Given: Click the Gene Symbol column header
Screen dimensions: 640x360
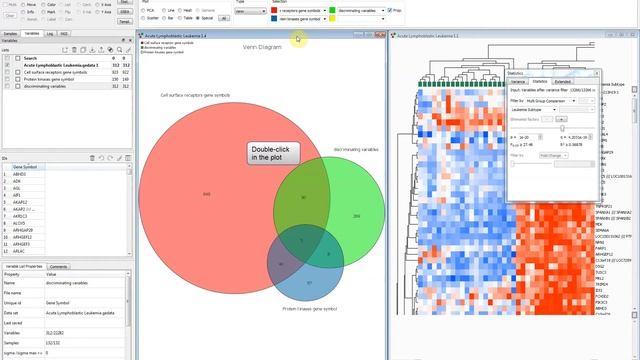Looking at the screenshot, I should click(x=27, y=167).
